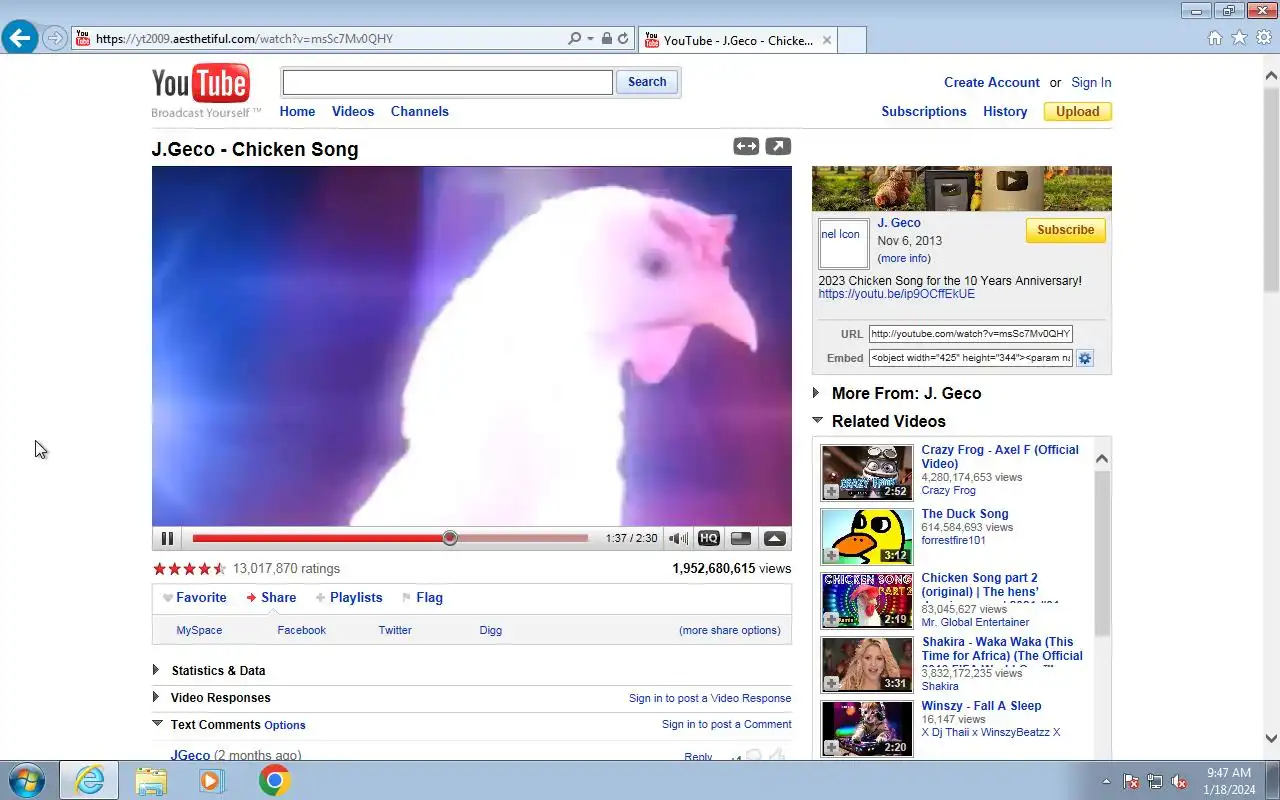Screen dimensions: 1280x800
Task: Click the address bar search magnifier icon
Action: (574, 39)
